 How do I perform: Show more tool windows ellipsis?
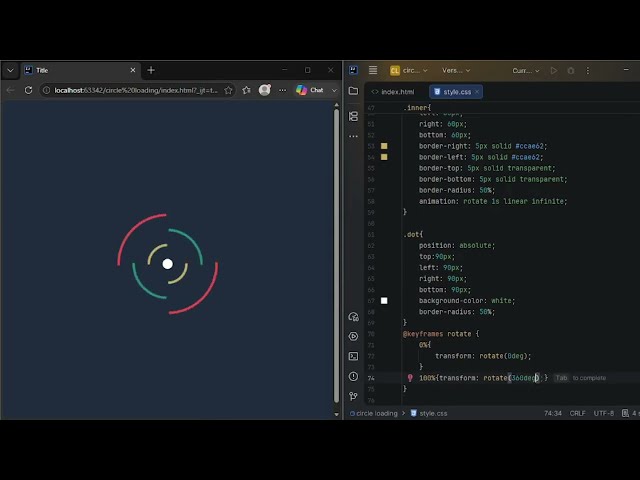coord(353,136)
